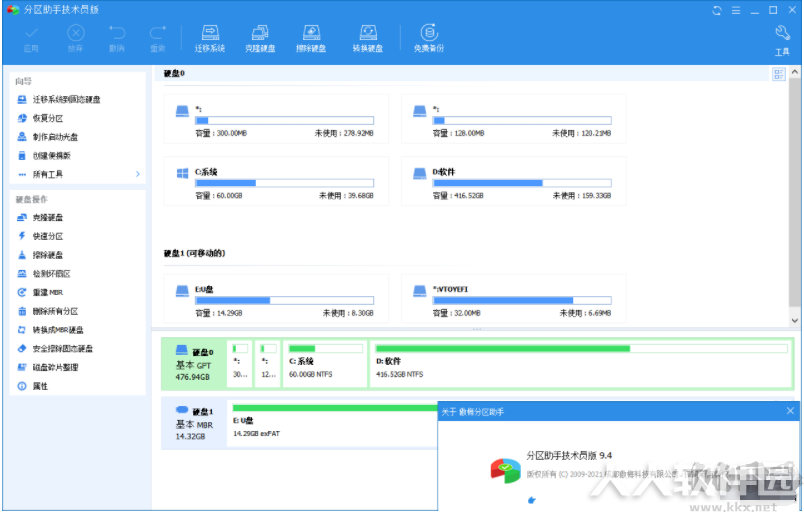804x514 pixels.
Task: Select the 128.00MB unnamed partition card
Action: click(x=513, y=119)
